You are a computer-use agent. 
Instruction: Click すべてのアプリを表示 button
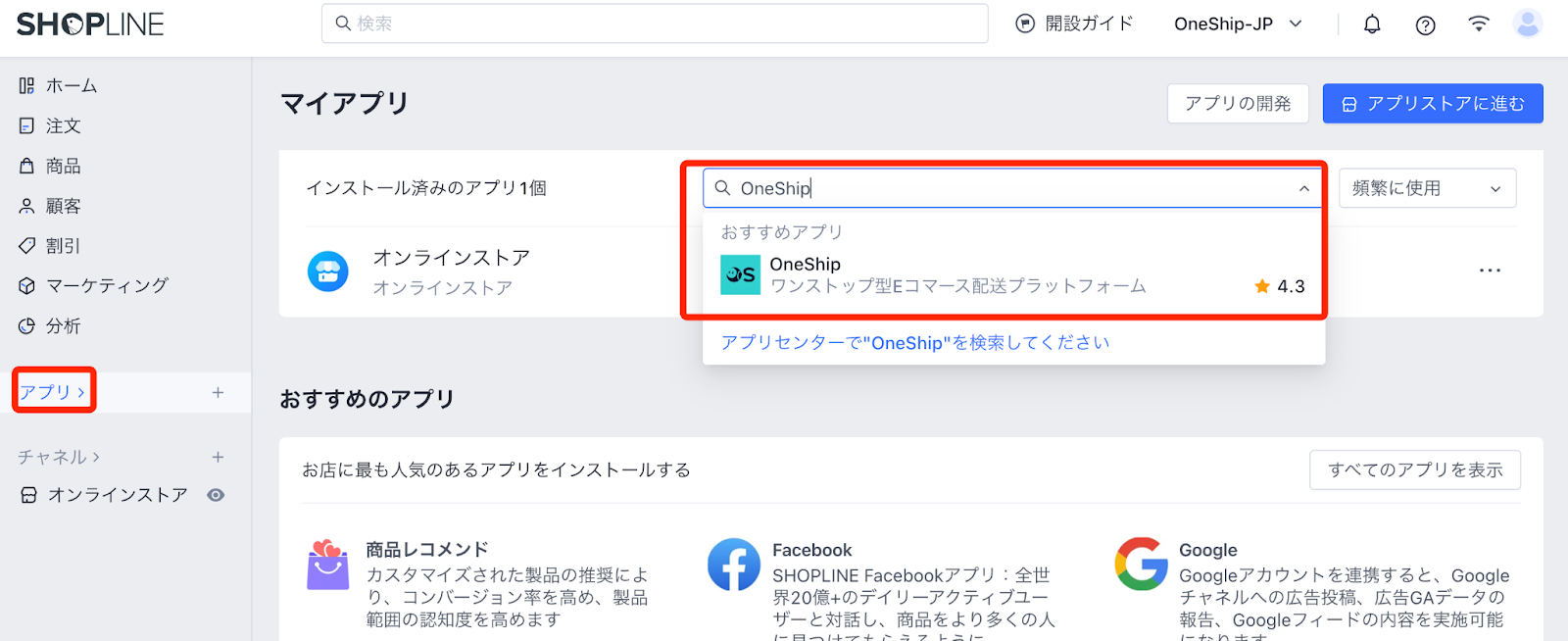click(x=1415, y=470)
